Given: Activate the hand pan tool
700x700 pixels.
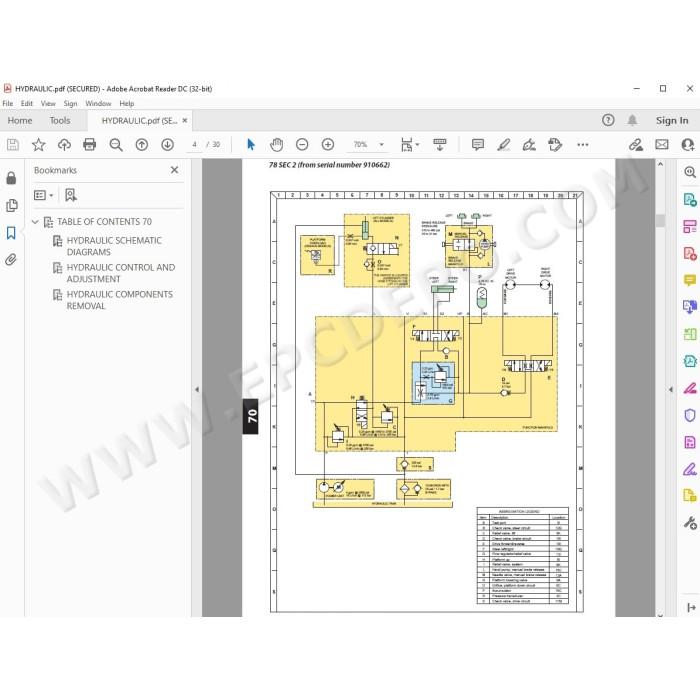Looking at the screenshot, I should click(x=277, y=145).
